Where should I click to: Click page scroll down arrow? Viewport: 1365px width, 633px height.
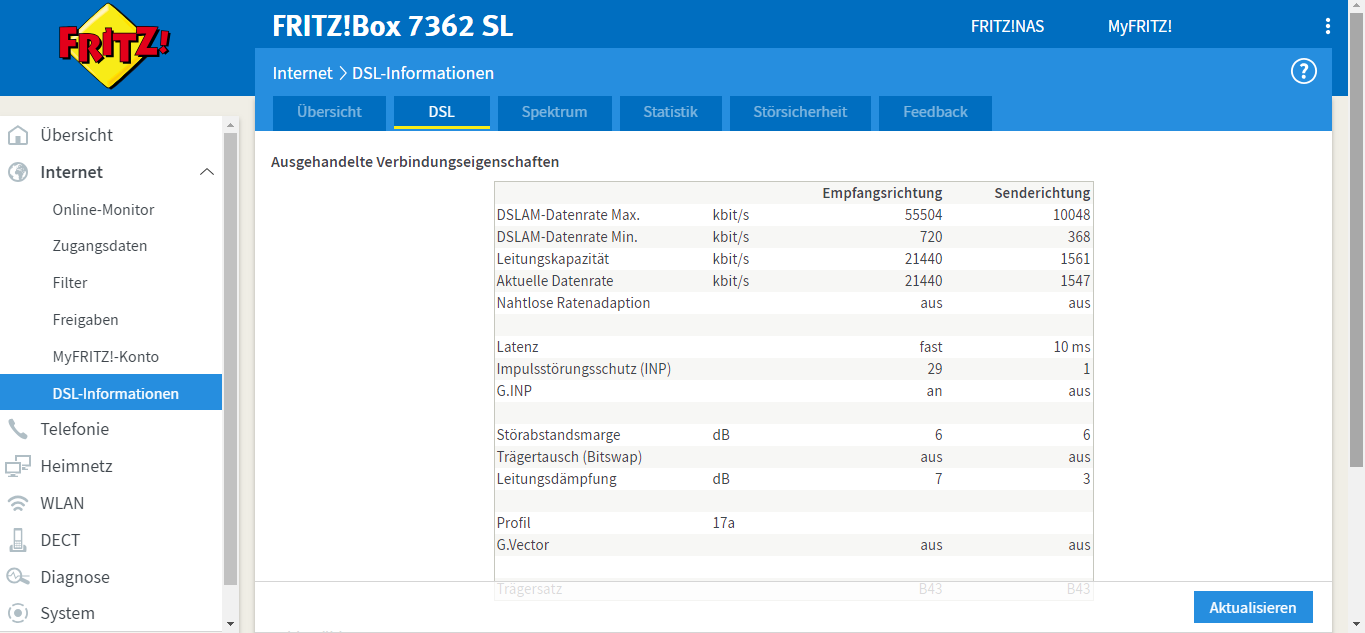pos(1356,624)
